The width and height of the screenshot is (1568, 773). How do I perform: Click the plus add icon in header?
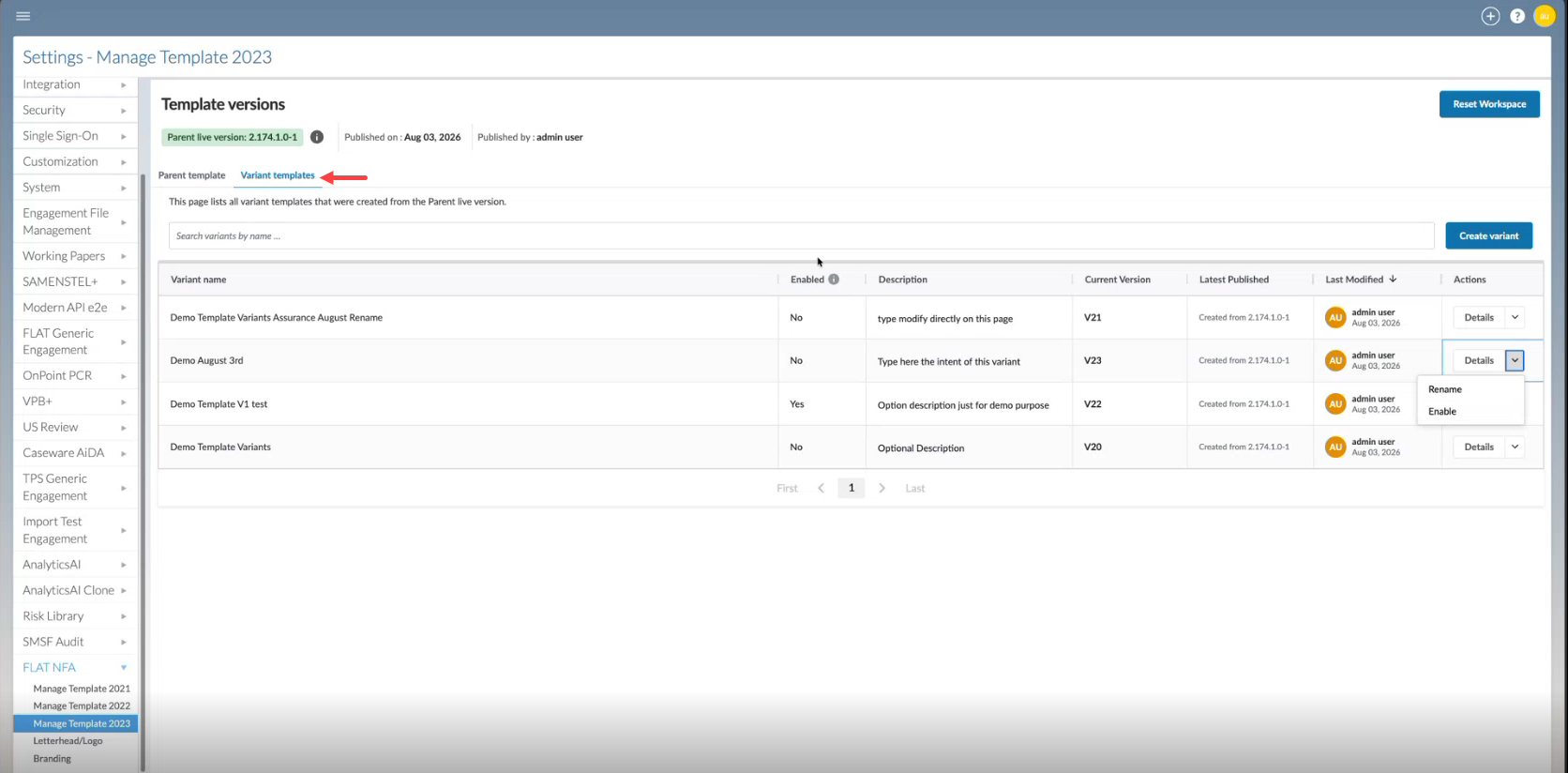pos(1490,16)
